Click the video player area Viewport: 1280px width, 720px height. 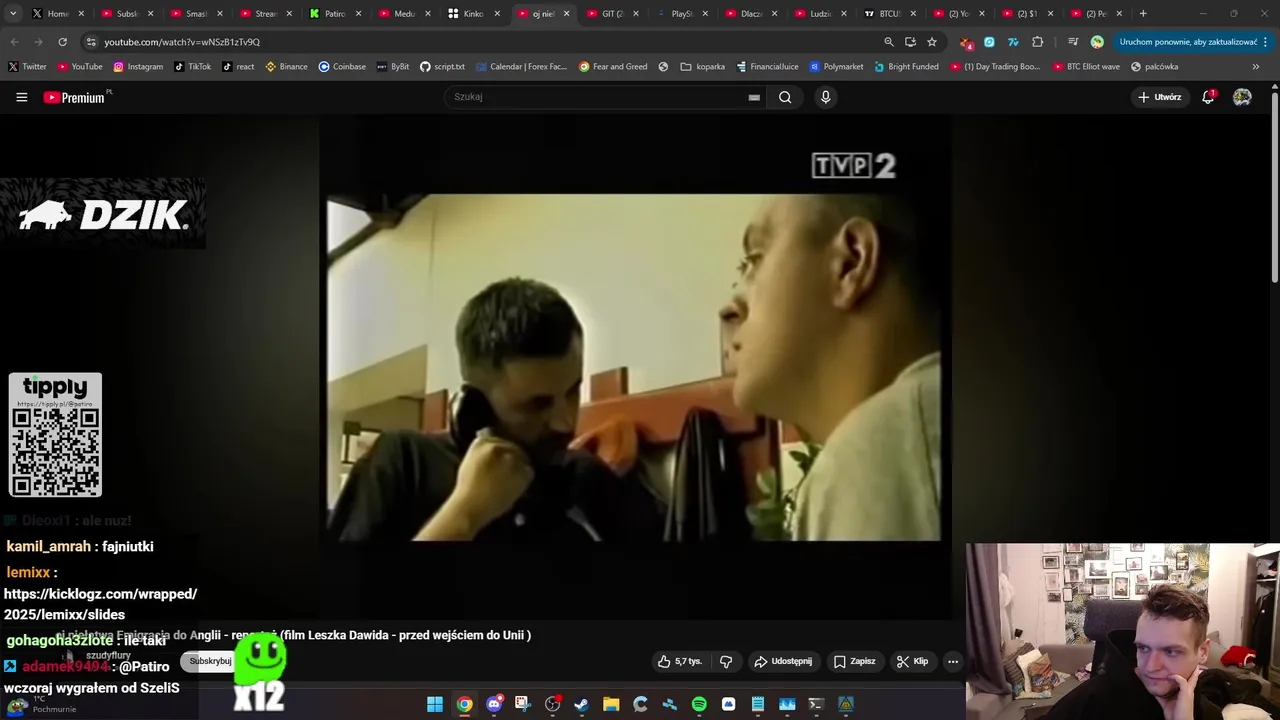634,367
